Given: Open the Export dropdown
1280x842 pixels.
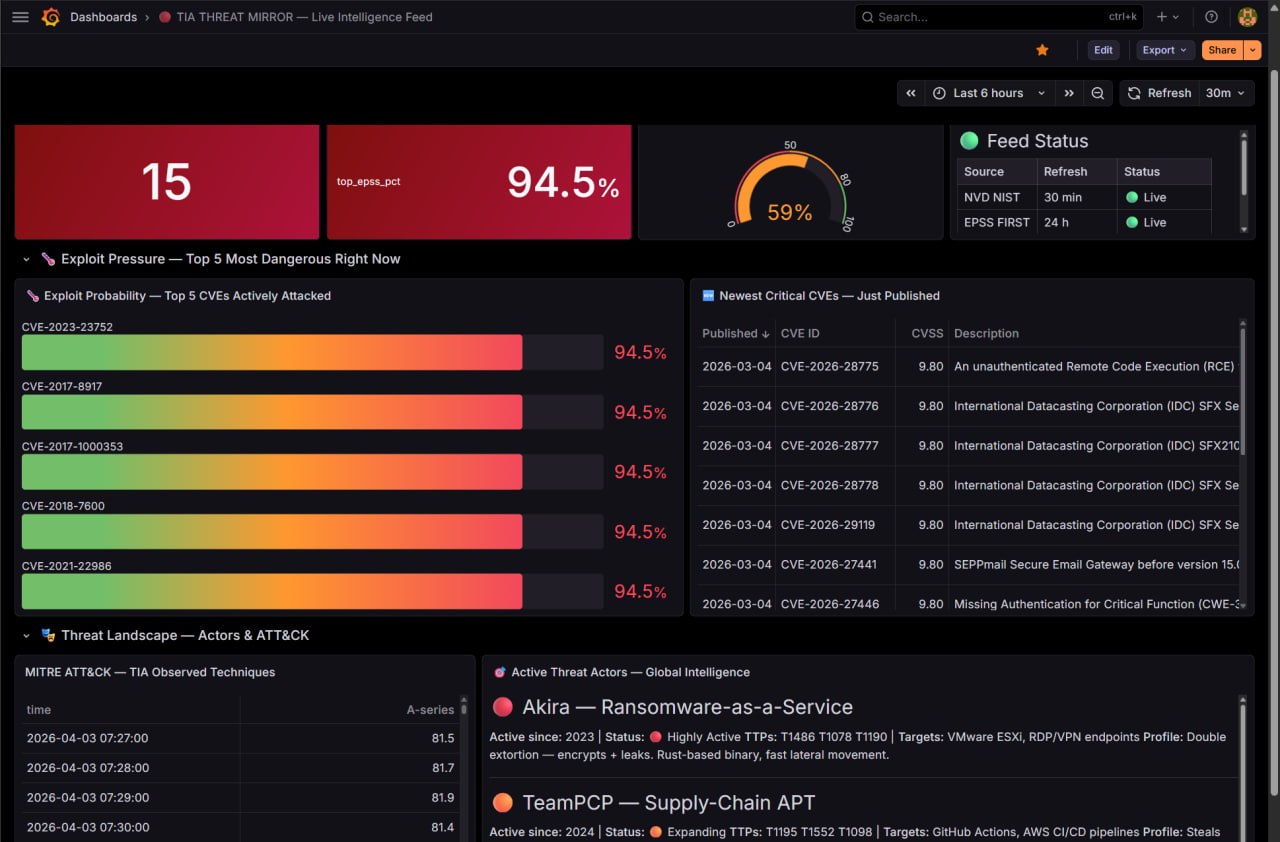Looking at the screenshot, I should click(1165, 49).
